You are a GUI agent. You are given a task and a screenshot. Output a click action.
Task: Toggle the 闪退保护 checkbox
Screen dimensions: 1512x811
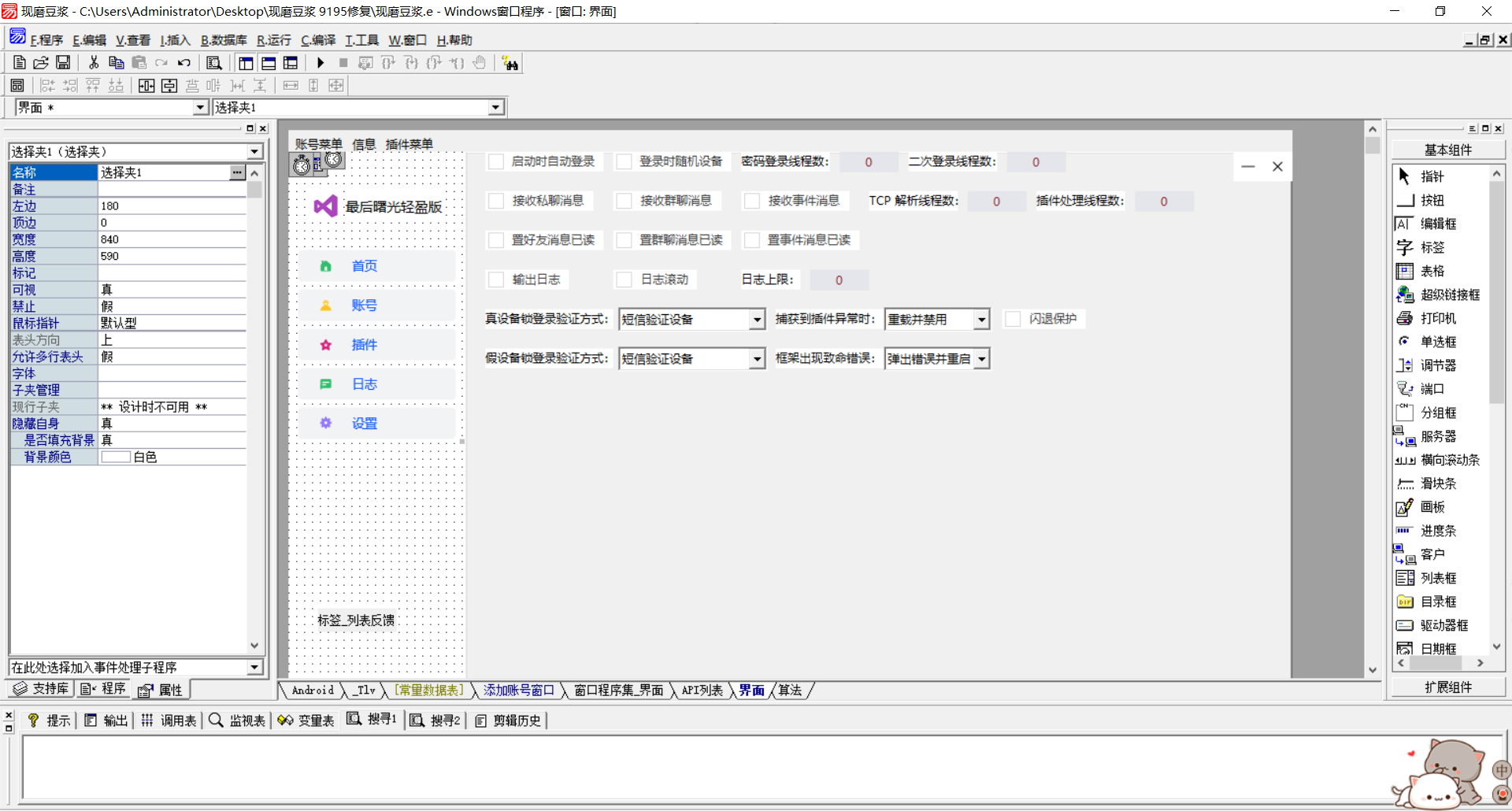pos(1013,319)
